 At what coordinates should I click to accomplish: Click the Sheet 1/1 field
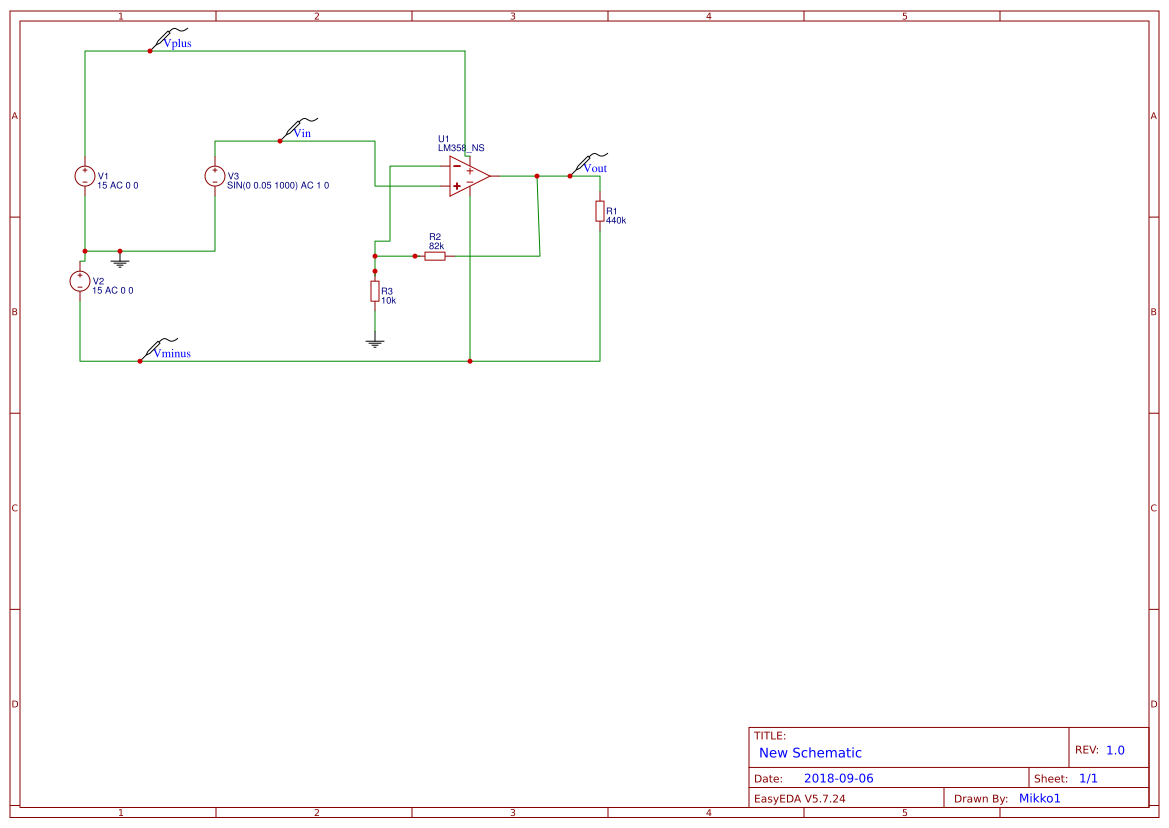pyautogui.click(x=1089, y=777)
